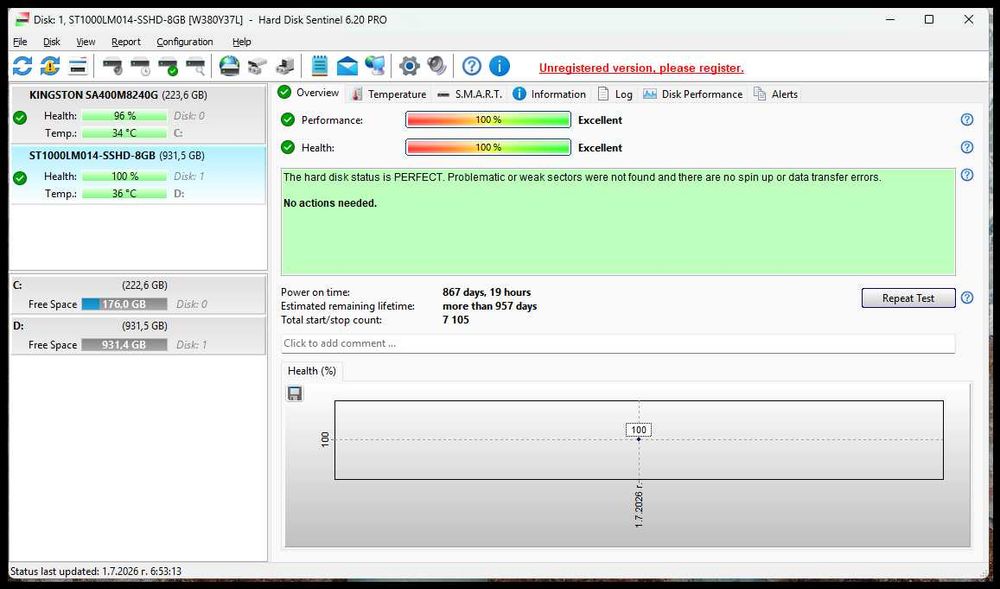The height and width of the screenshot is (589, 1000).
Task: Click the blue question mark toolbar icon
Action: [x=472, y=66]
